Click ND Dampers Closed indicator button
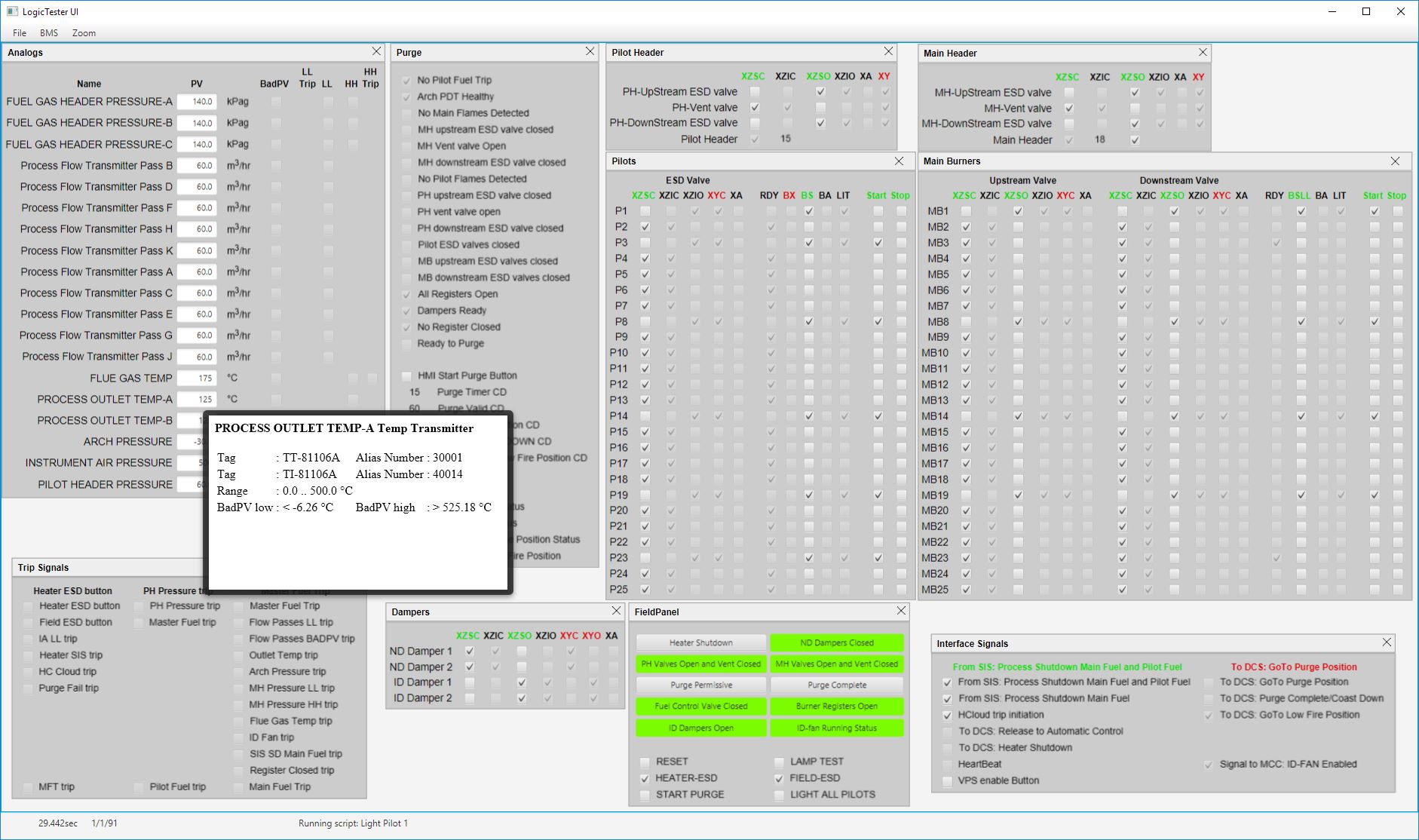 (x=837, y=642)
